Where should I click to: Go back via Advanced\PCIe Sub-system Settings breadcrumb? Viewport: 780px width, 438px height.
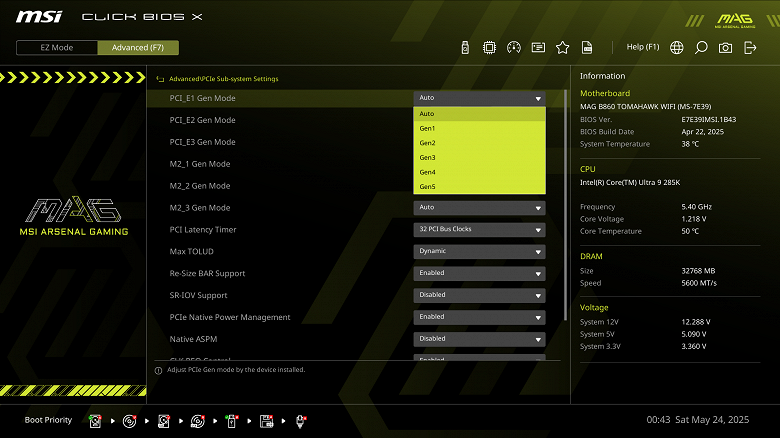pos(223,78)
